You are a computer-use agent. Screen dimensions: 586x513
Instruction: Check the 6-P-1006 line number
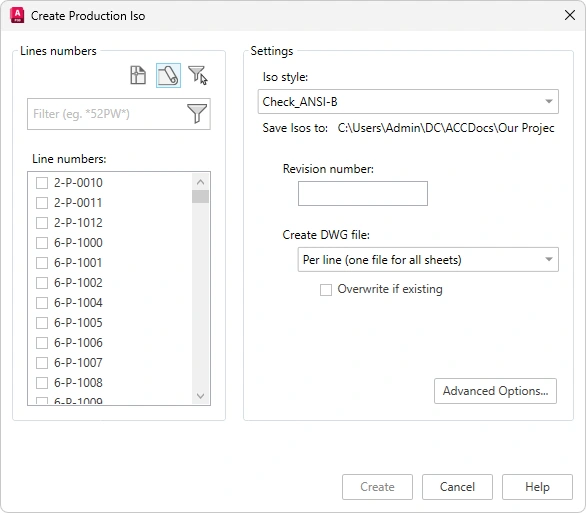pos(42,343)
